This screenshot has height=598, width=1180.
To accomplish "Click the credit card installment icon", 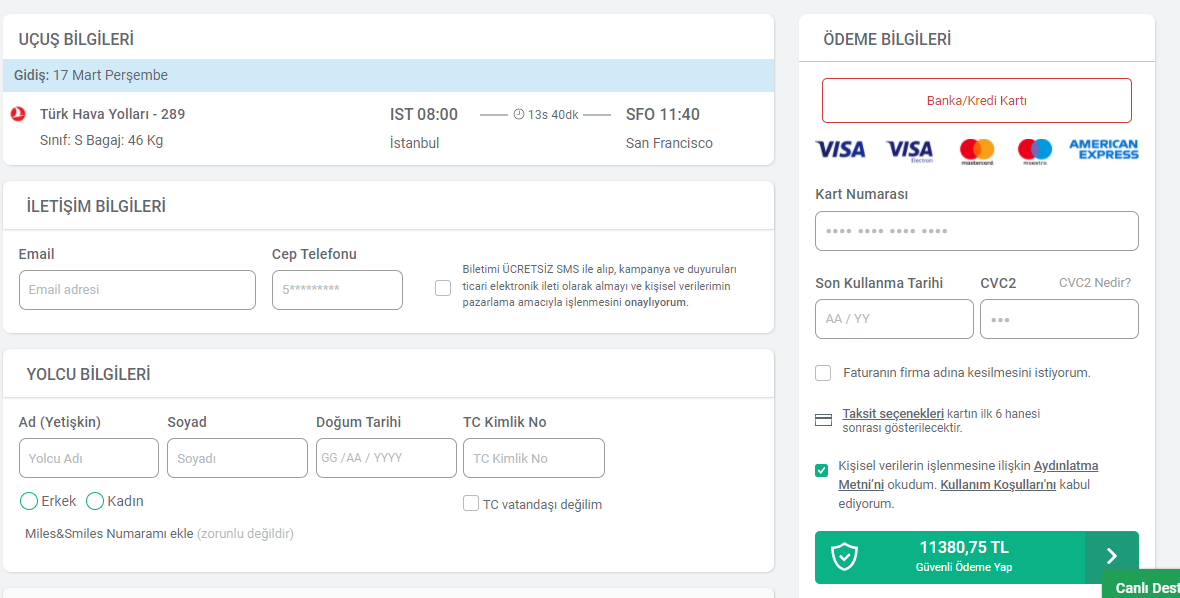I will pos(823,420).
